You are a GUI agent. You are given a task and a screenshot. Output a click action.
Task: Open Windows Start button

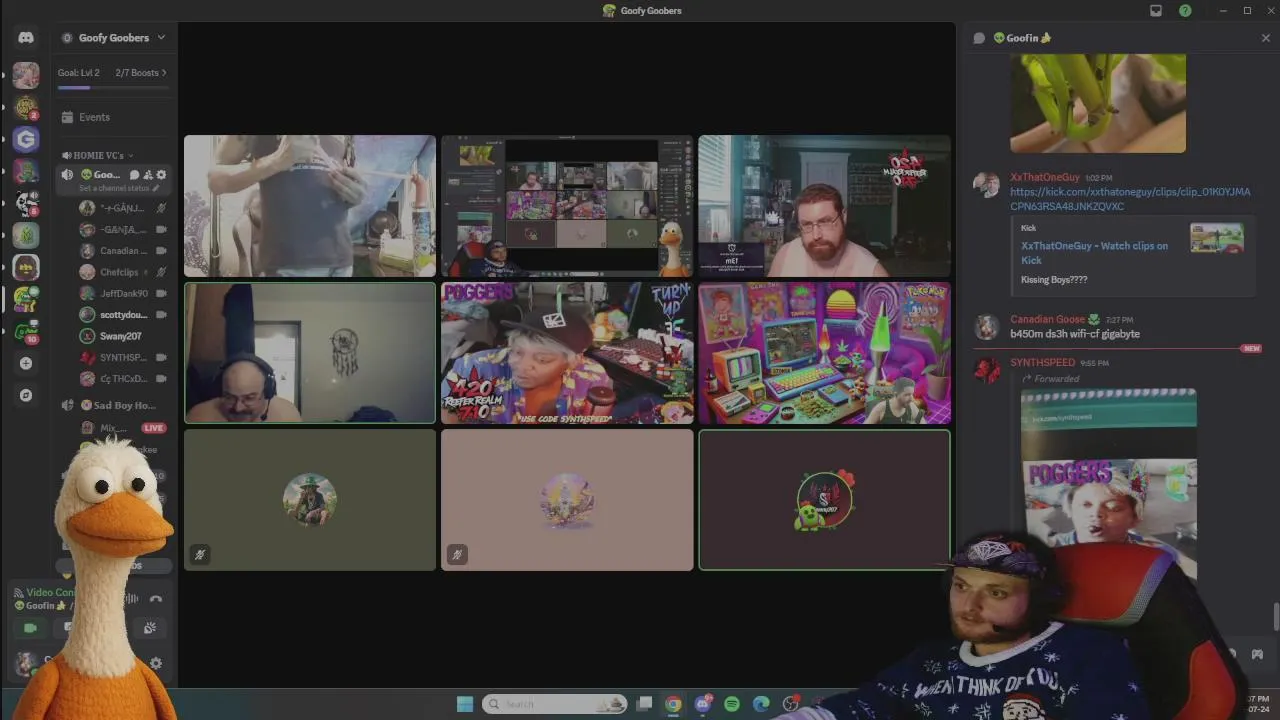pyautogui.click(x=465, y=704)
